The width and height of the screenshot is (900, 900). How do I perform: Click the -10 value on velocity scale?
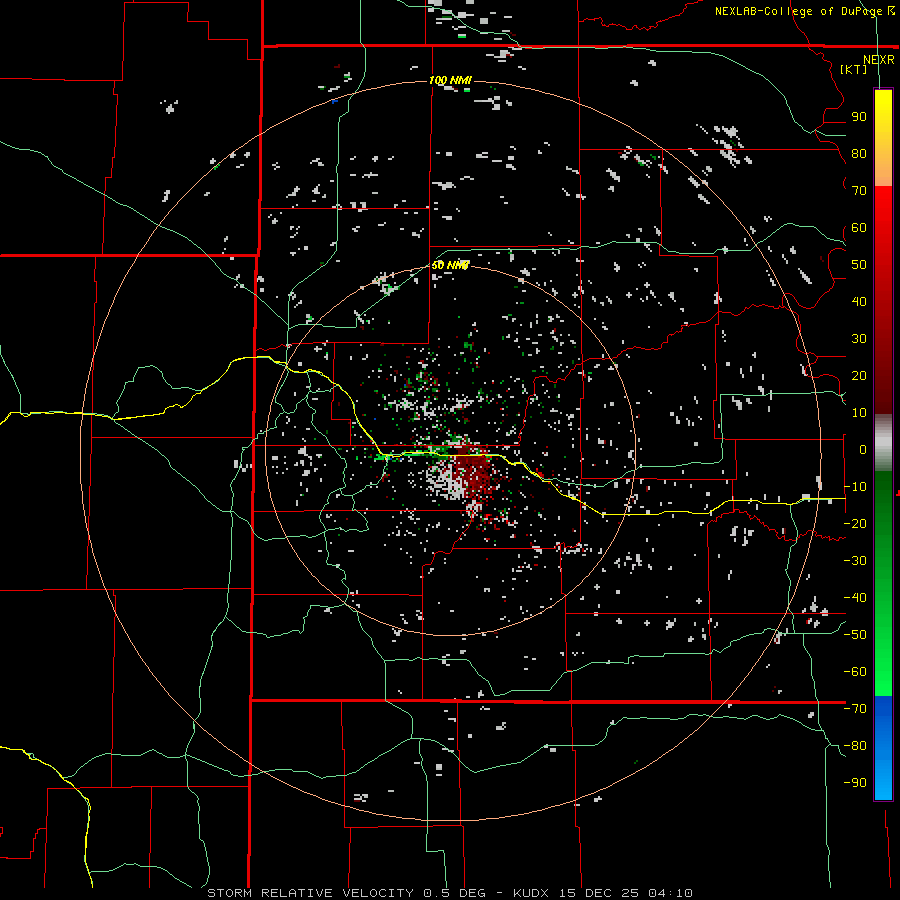855,487
